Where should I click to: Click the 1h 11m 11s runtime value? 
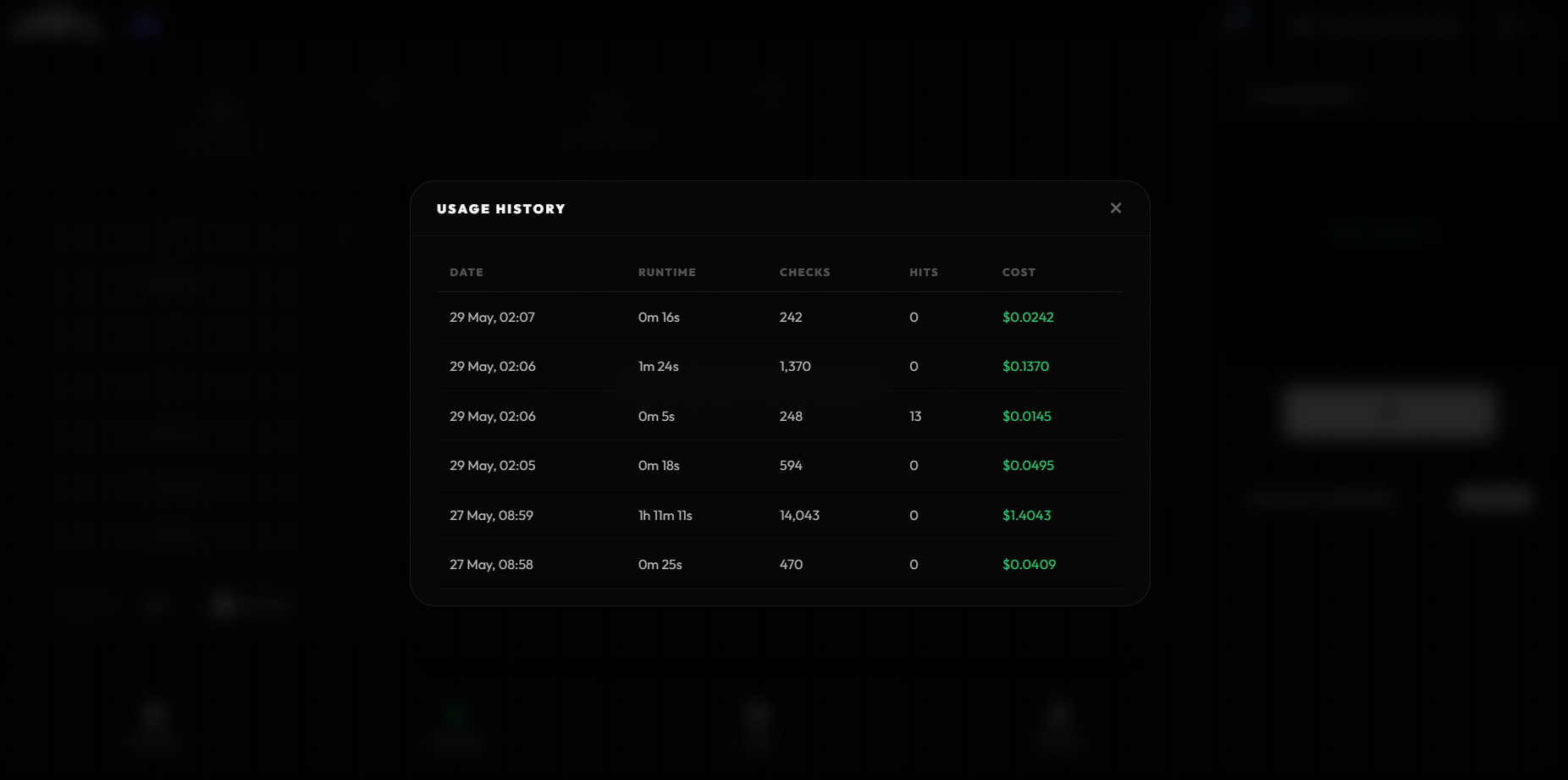tap(665, 516)
